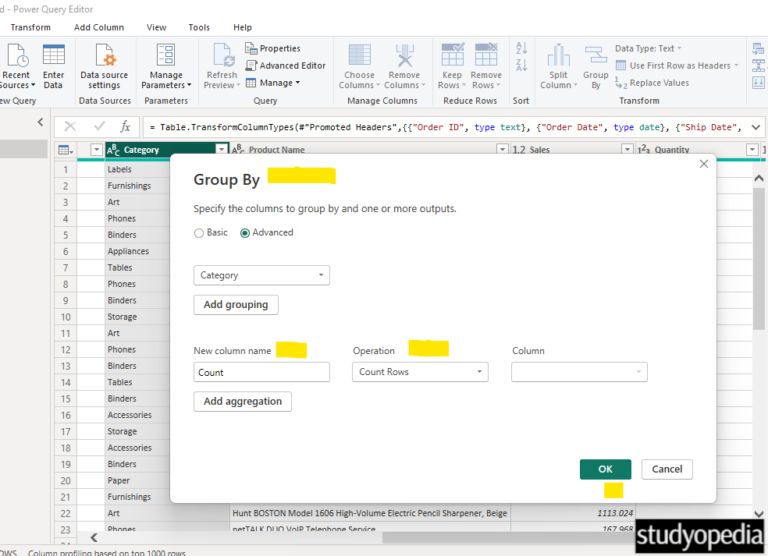Click the Cancel button
Screen dimensions: 768x556
point(667,469)
